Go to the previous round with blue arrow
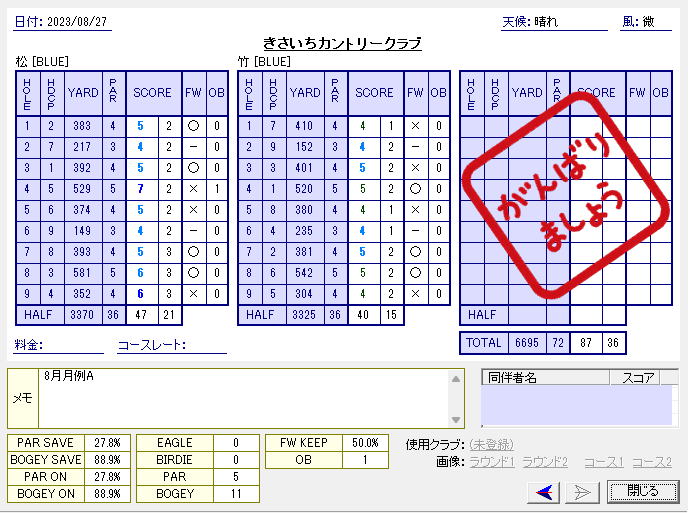This screenshot has width=688, height=513. (x=543, y=492)
